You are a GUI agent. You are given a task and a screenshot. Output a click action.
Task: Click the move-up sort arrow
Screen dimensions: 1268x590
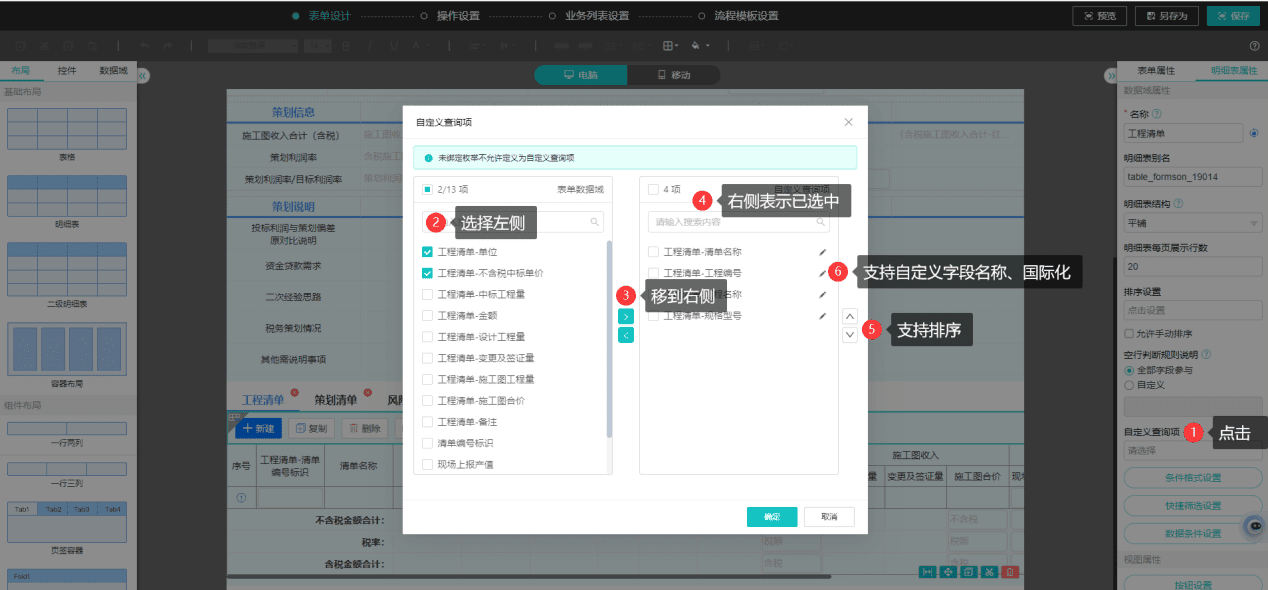tap(850, 316)
